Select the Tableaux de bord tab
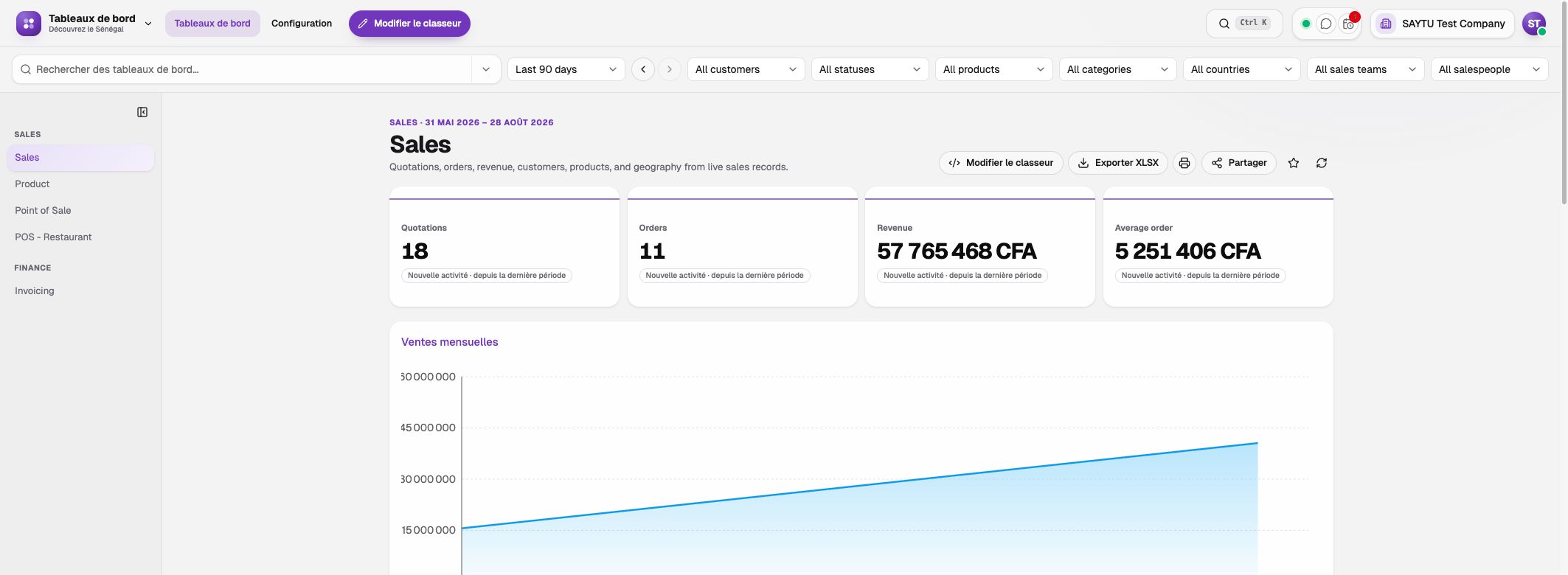1568x575 pixels. [212, 24]
